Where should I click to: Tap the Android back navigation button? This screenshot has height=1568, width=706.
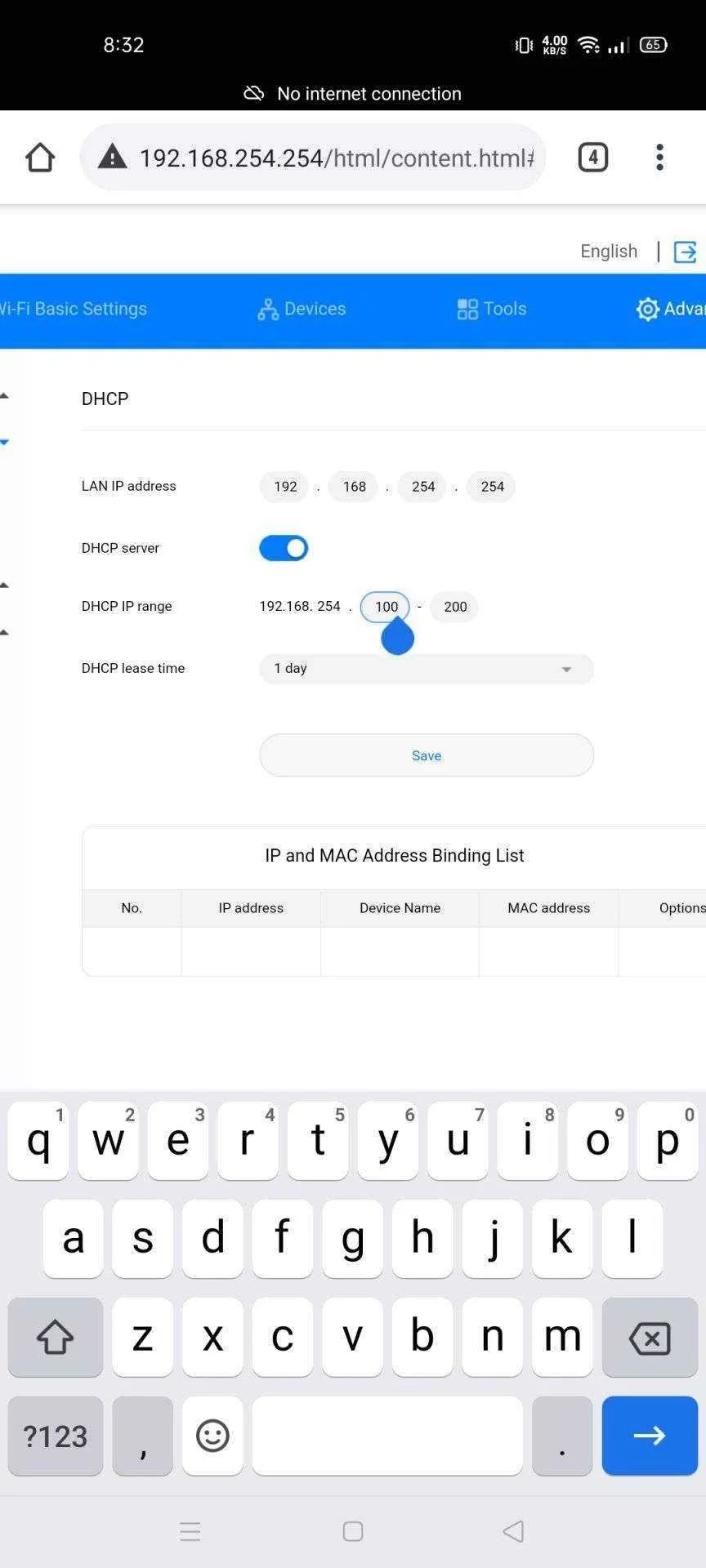pyautogui.click(x=513, y=1531)
